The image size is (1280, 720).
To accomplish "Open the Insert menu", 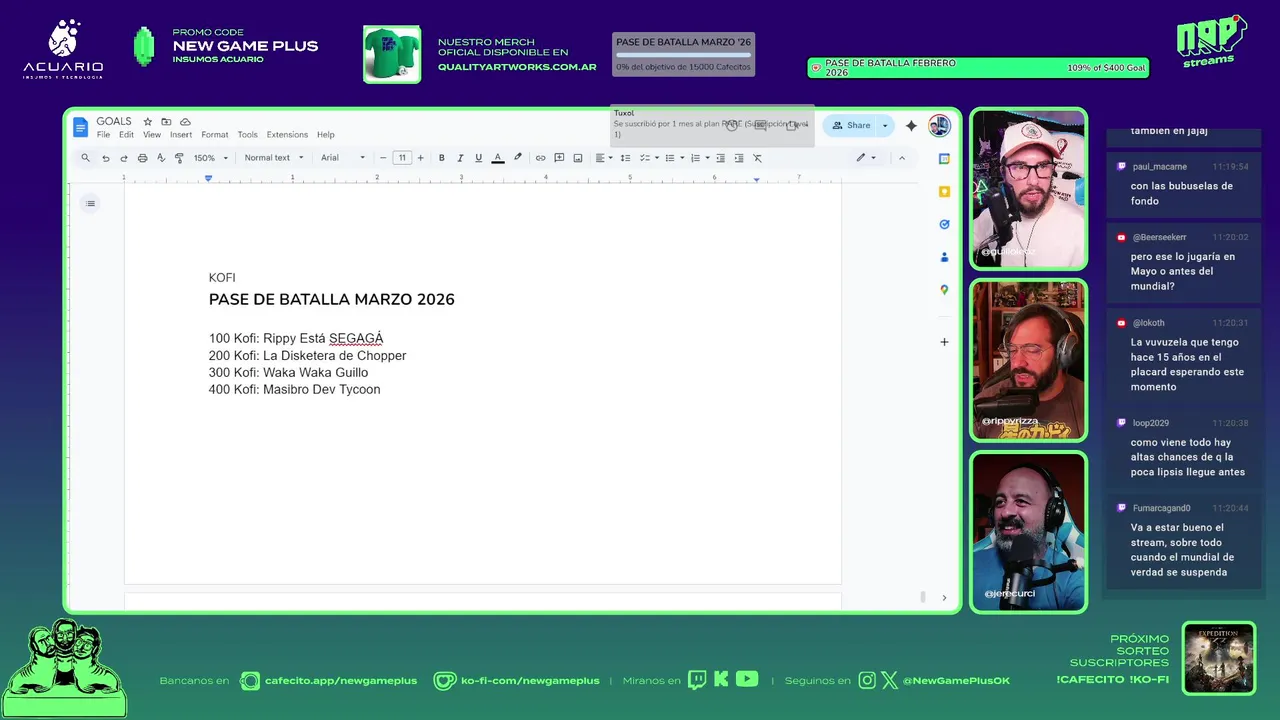I will pyautogui.click(x=181, y=135).
